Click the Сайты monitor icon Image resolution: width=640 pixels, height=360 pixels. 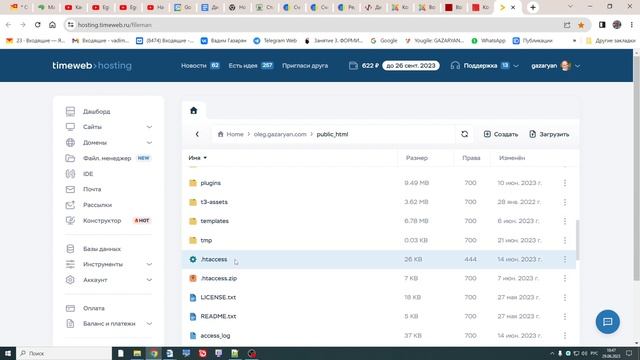(70, 127)
